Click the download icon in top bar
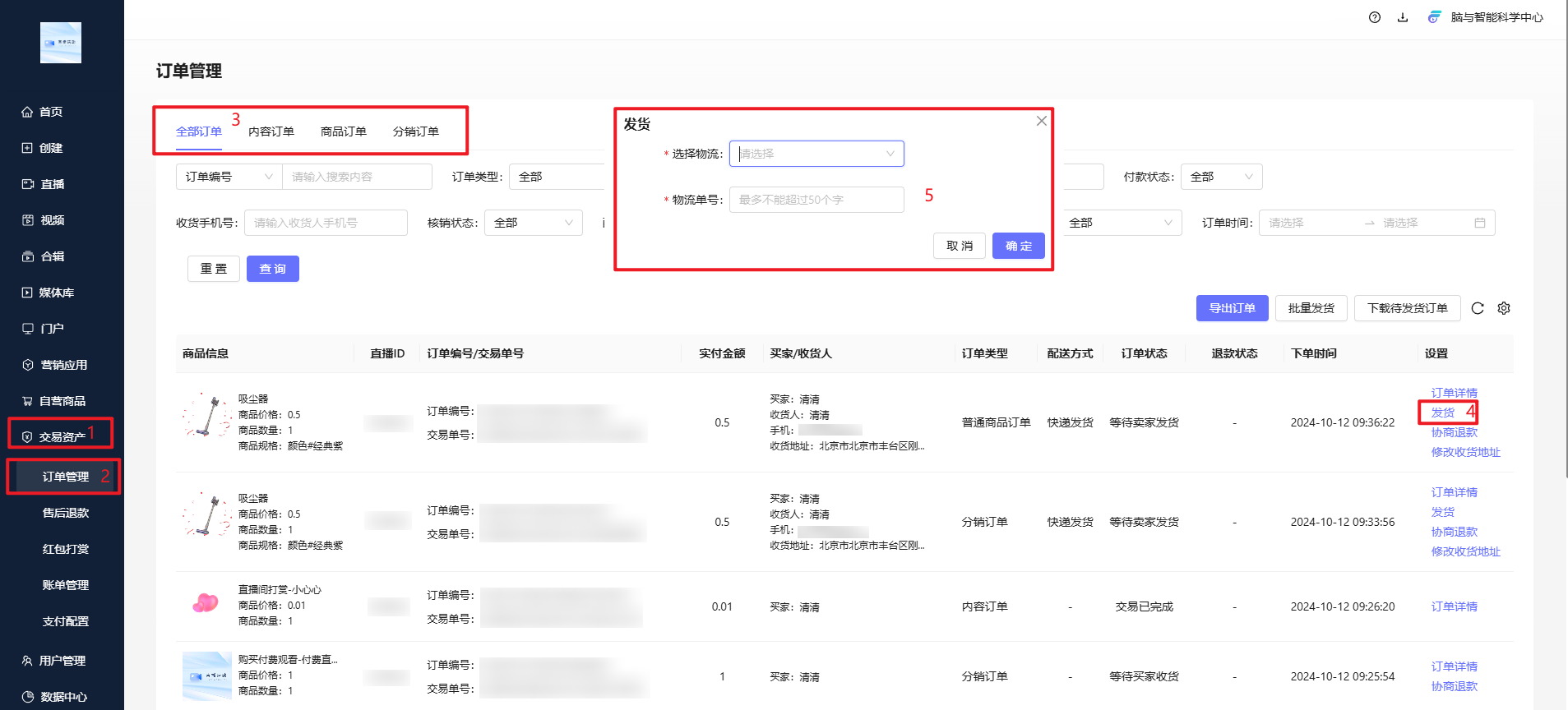The image size is (1568, 710). click(x=1402, y=17)
